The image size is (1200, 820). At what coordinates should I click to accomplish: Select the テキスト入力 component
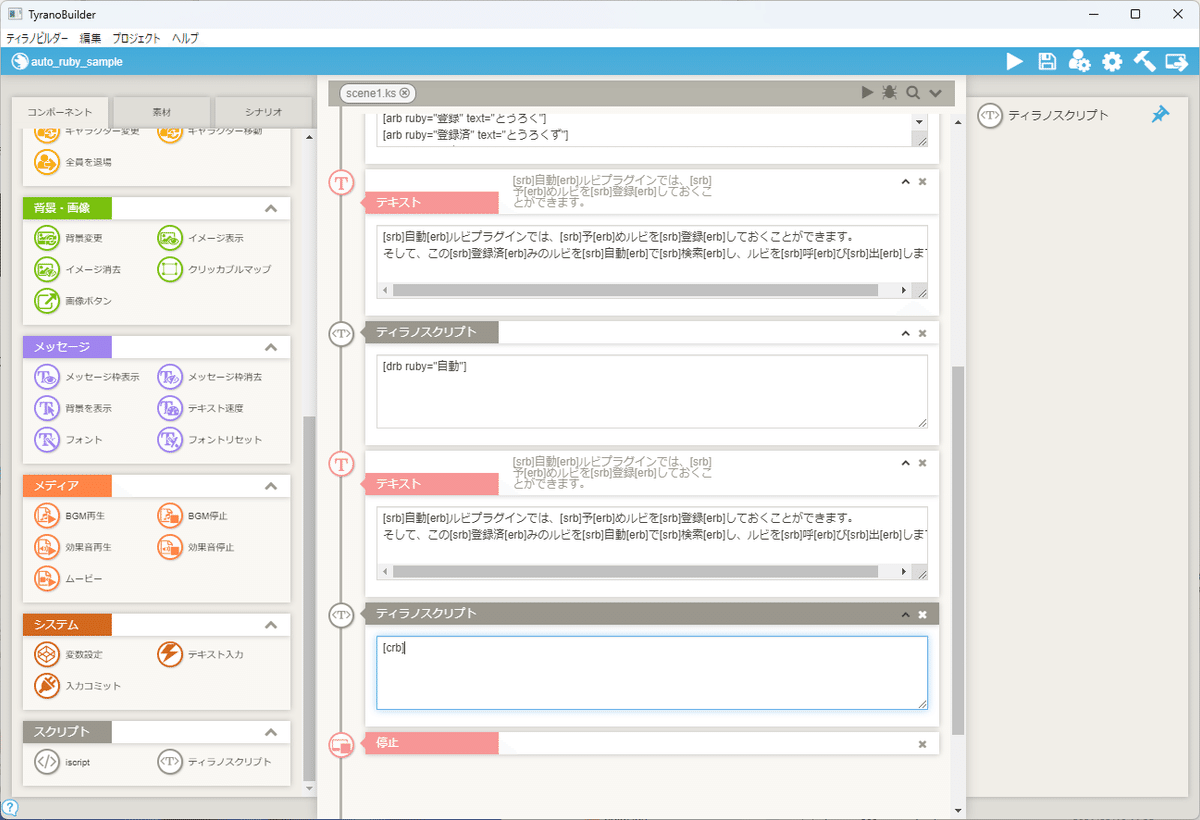click(201, 654)
